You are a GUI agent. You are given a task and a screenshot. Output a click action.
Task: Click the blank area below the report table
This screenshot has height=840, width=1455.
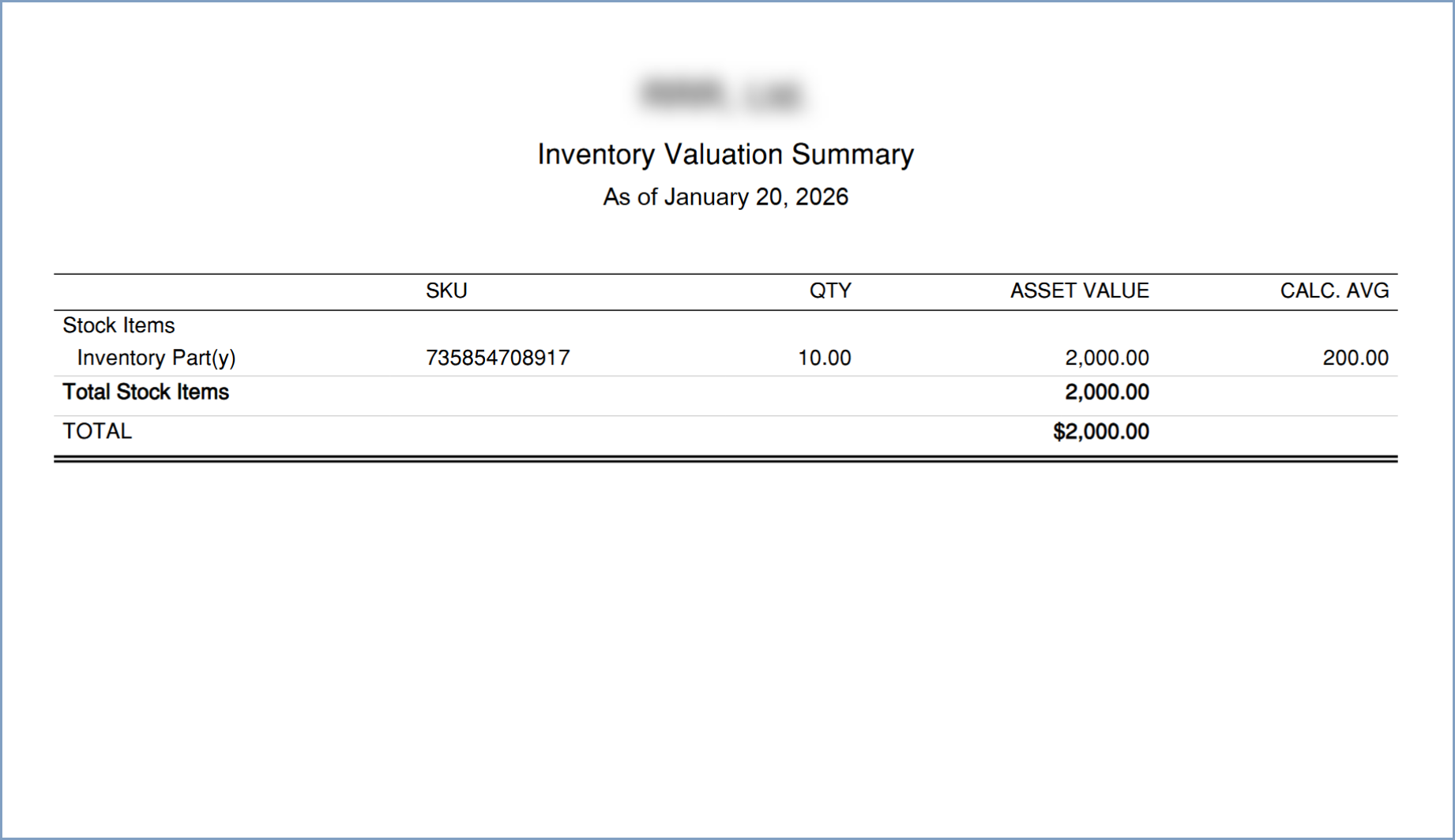click(725, 632)
